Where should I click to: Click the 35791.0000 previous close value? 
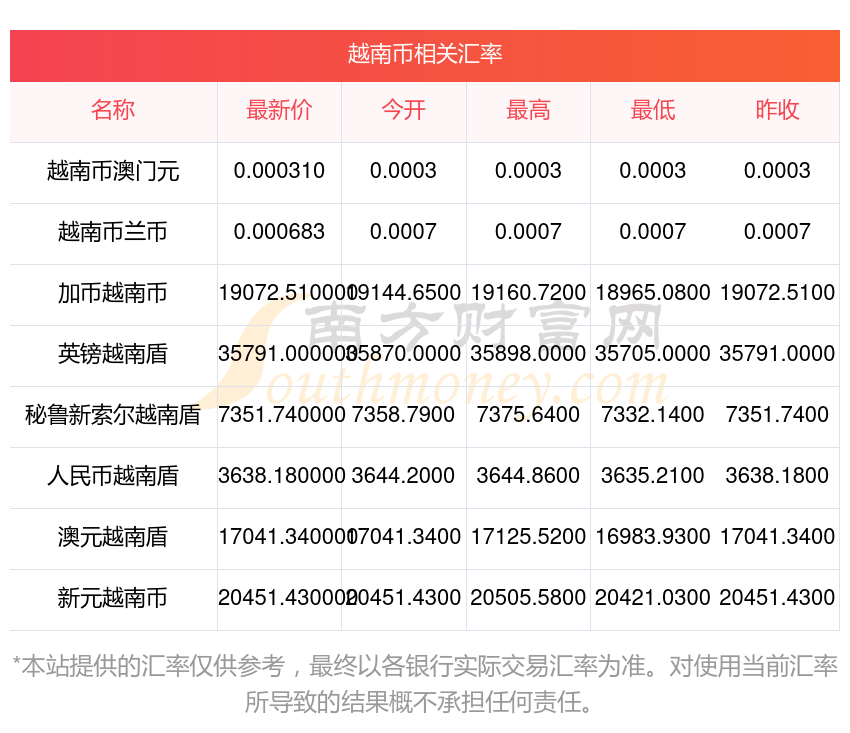777,354
